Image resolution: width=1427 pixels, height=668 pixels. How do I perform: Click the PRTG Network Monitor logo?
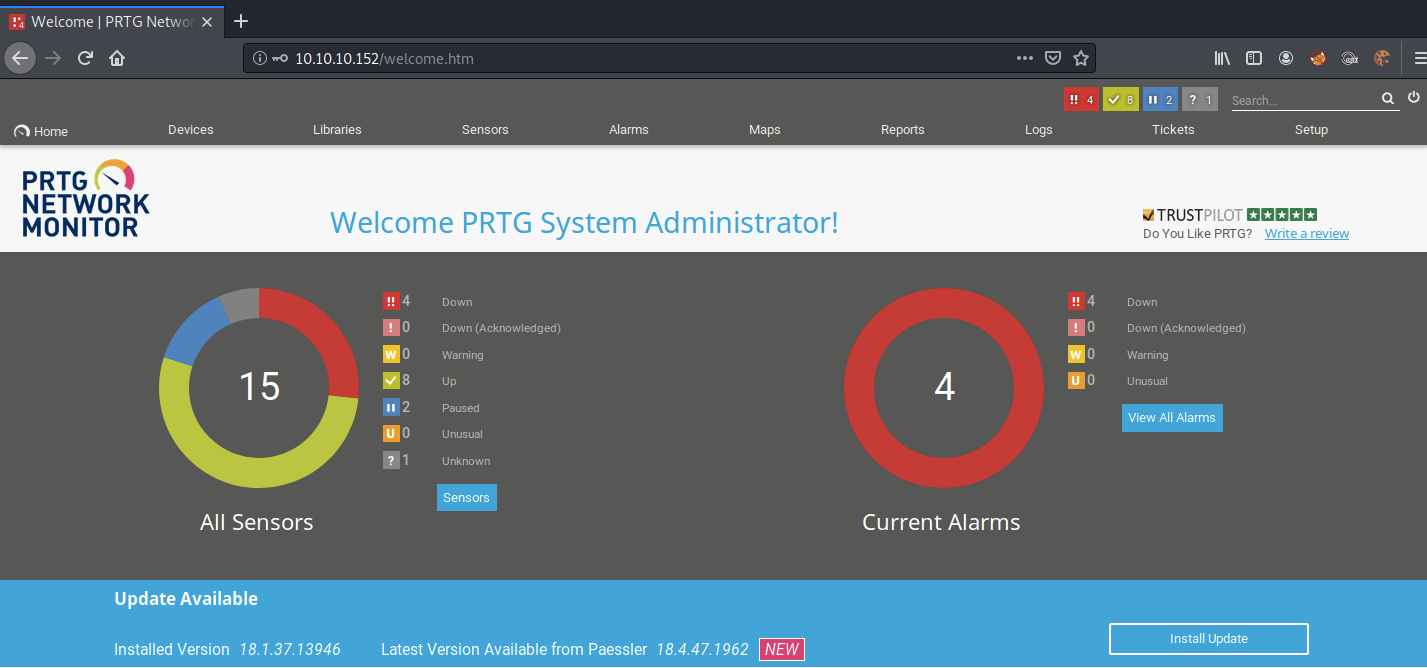point(85,198)
